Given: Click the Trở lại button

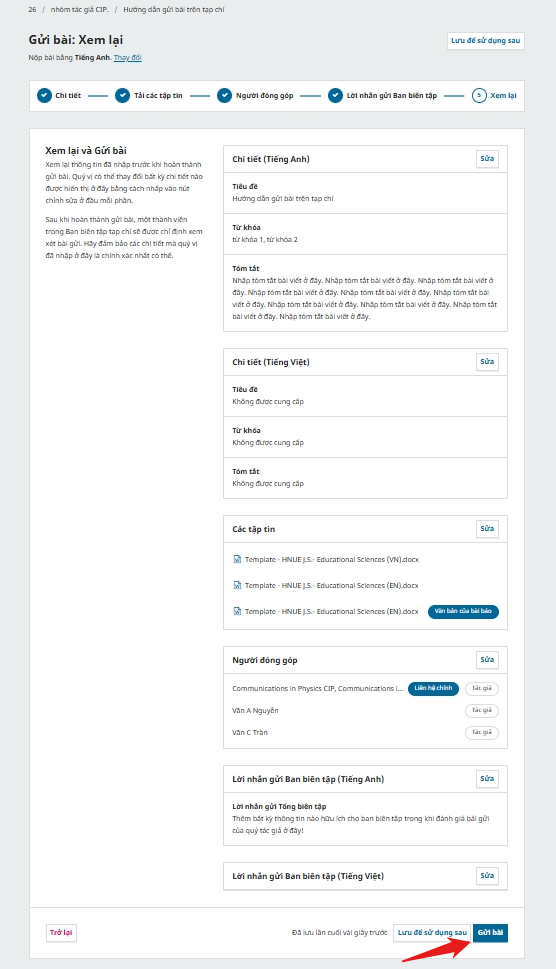Looking at the screenshot, I should 61,933.
